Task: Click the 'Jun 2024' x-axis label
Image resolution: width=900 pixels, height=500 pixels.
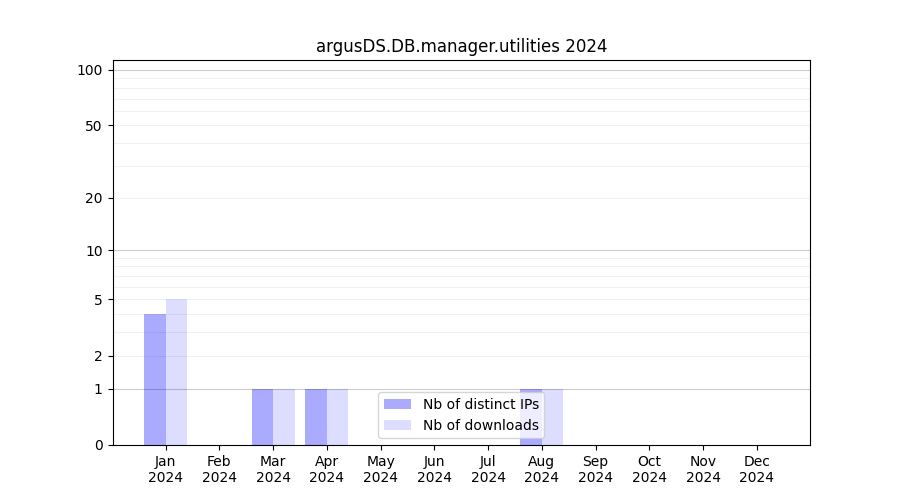Action: (x=434, y=469)
